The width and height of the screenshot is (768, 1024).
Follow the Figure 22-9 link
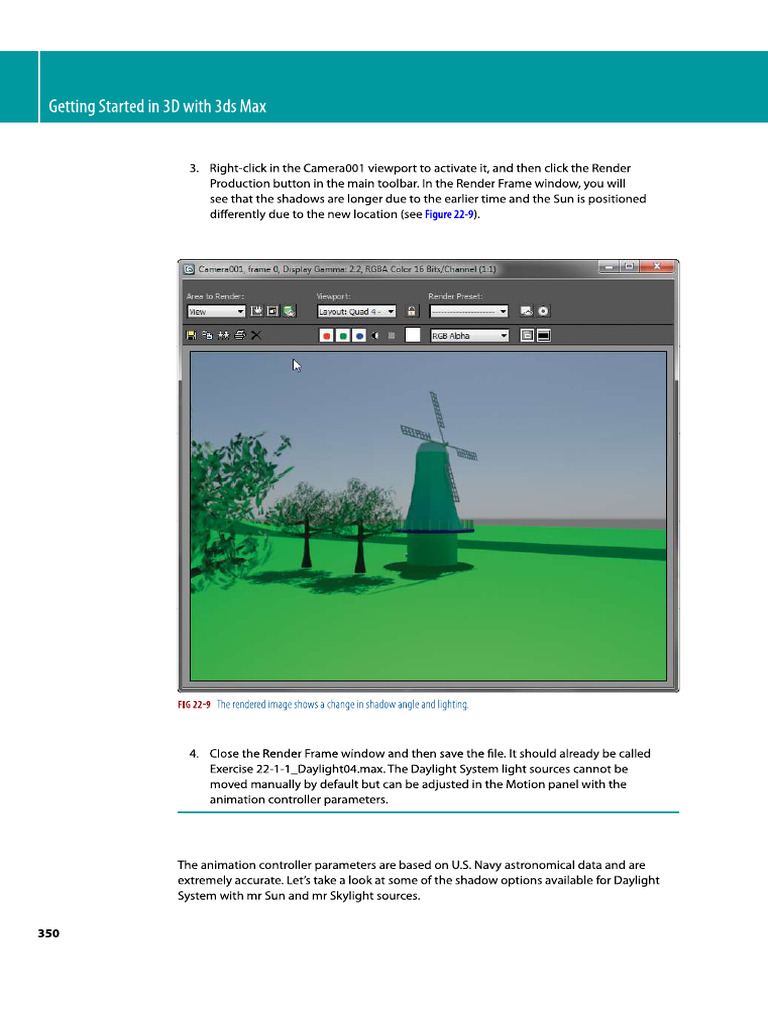(451, 214)
